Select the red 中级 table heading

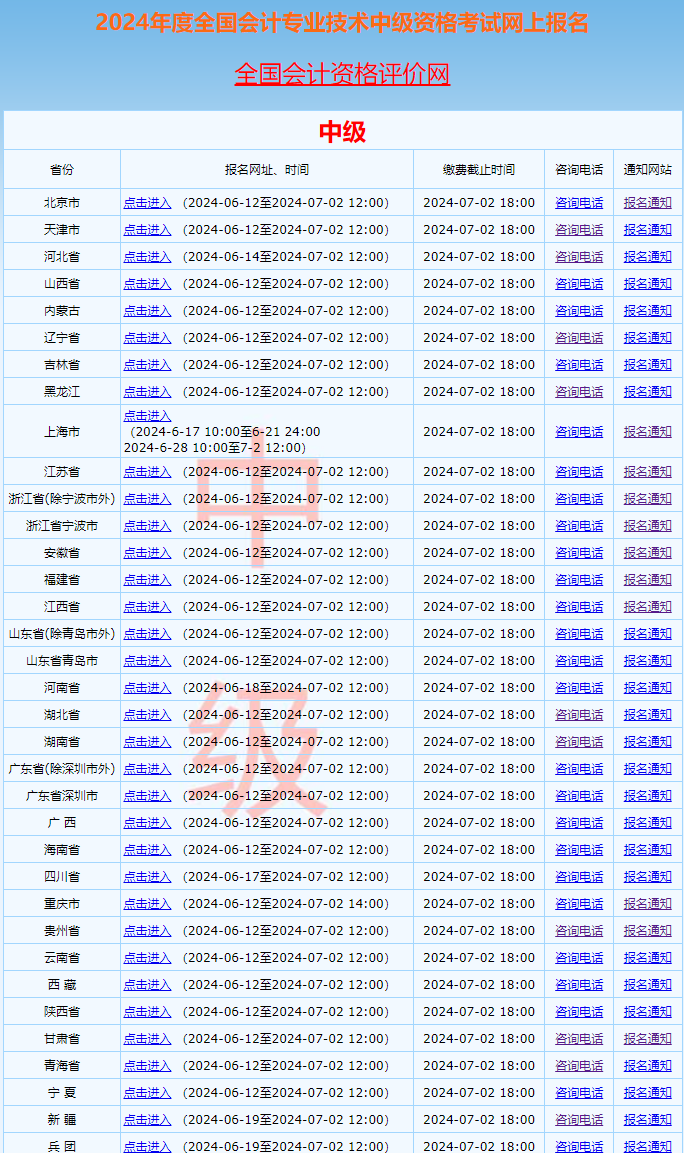click(342, 132)
